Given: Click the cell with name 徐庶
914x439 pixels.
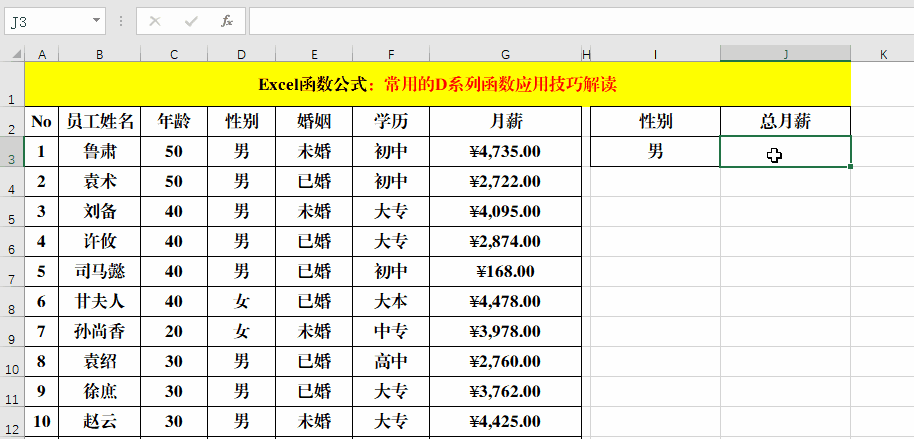Looking at the screenshot, I should [100, 392].
